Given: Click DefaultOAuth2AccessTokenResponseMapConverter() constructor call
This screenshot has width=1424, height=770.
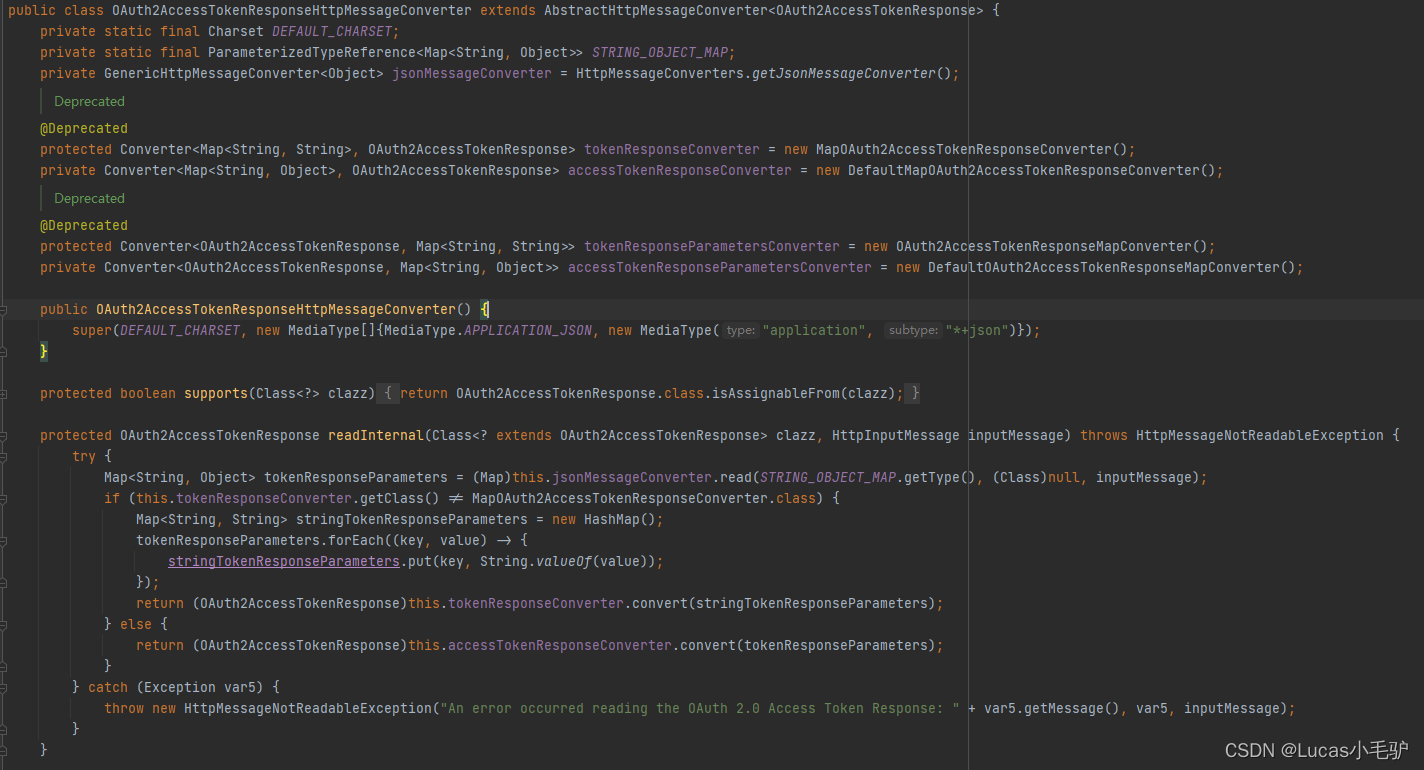Looking at the screenshot, I should (1111, 268).
